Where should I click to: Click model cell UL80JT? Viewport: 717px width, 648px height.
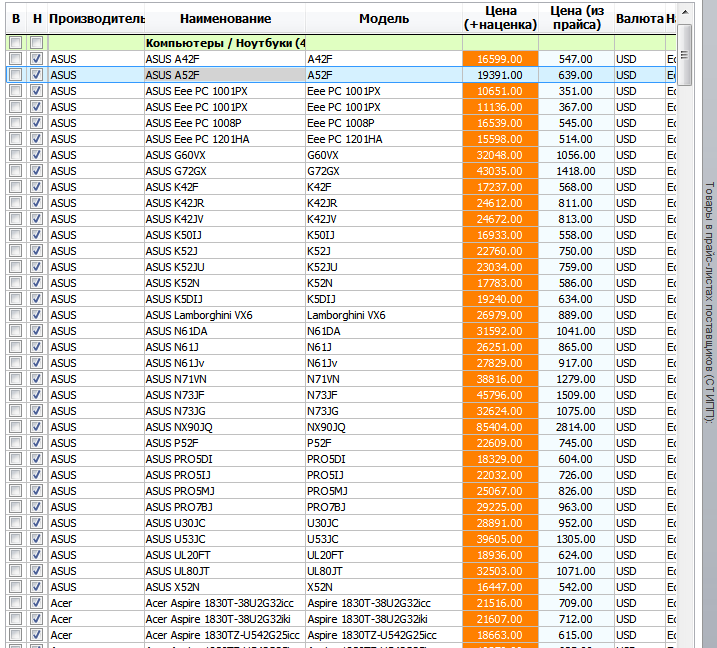point(384,571)
